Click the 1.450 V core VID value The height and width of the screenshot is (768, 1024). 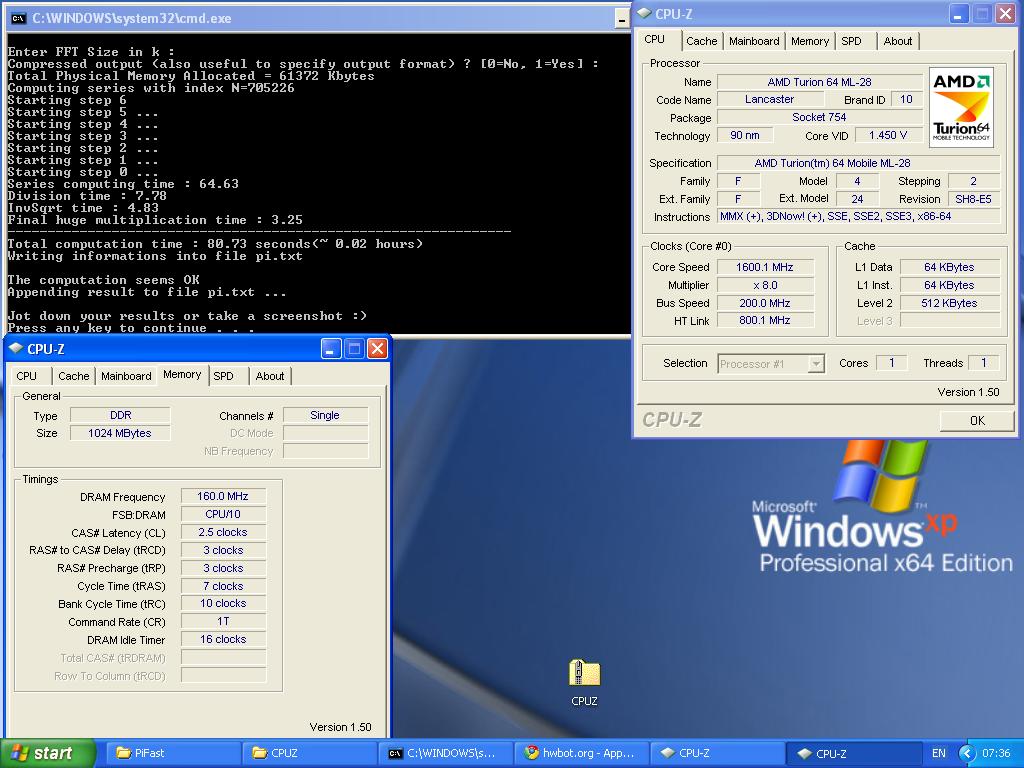[x=887, y=135]
